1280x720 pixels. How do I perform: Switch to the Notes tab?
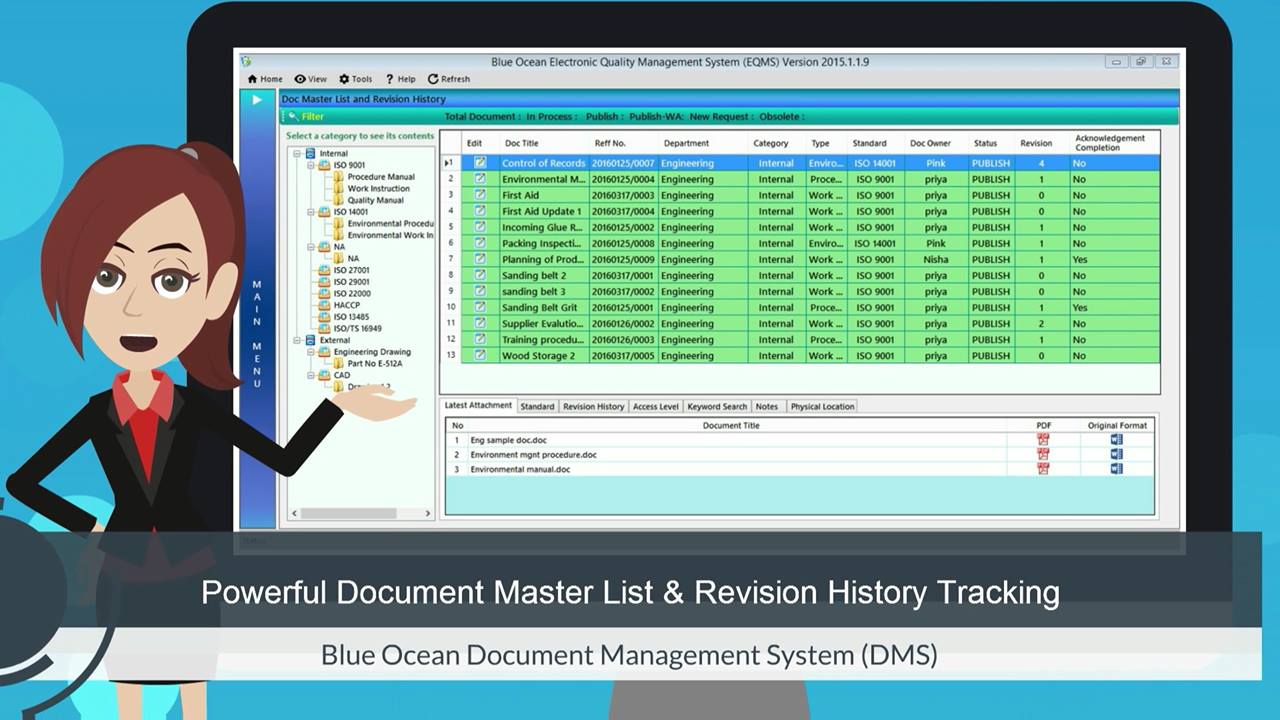767,407
